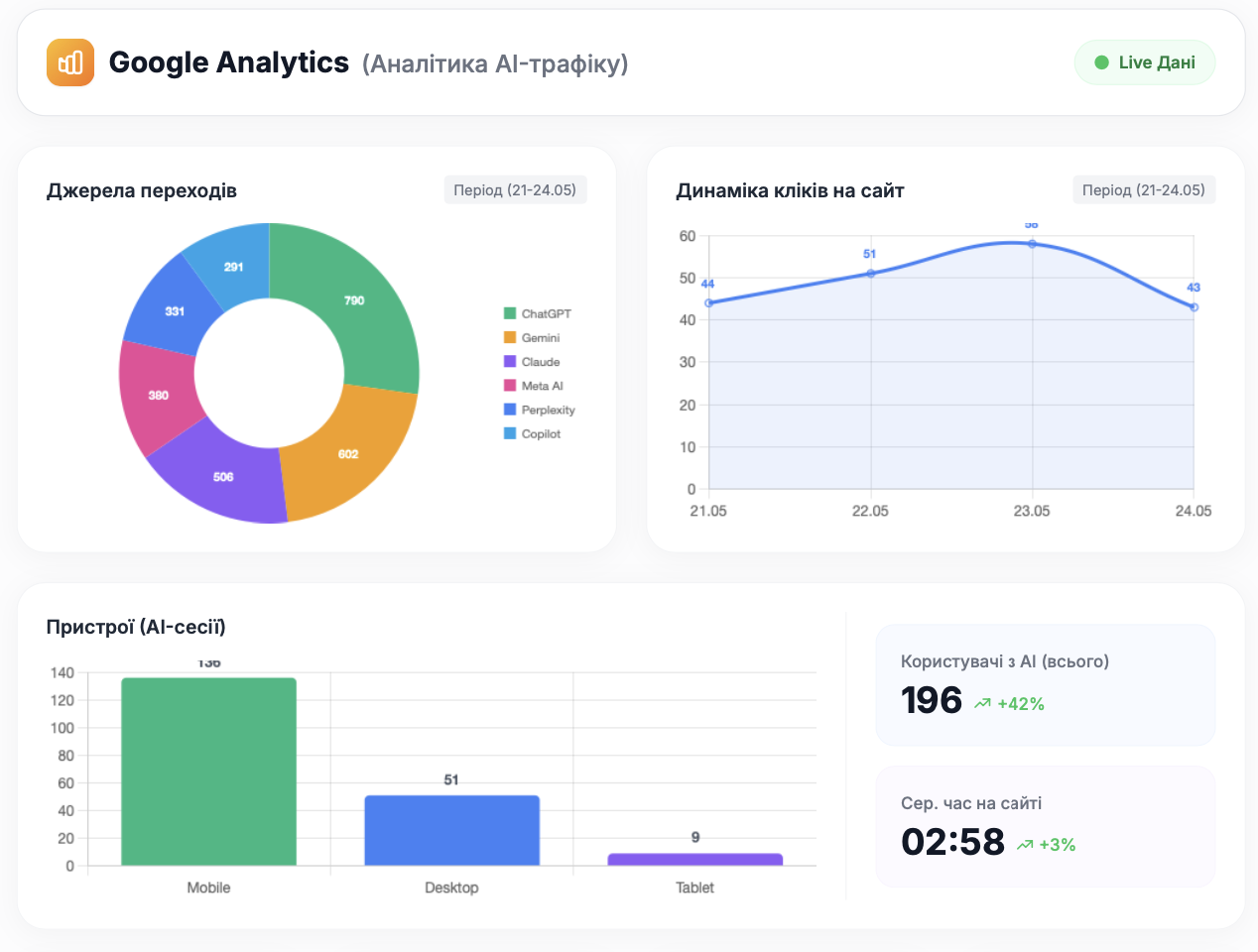Click the upward trend arrow next to +3%

(1025, 845)
